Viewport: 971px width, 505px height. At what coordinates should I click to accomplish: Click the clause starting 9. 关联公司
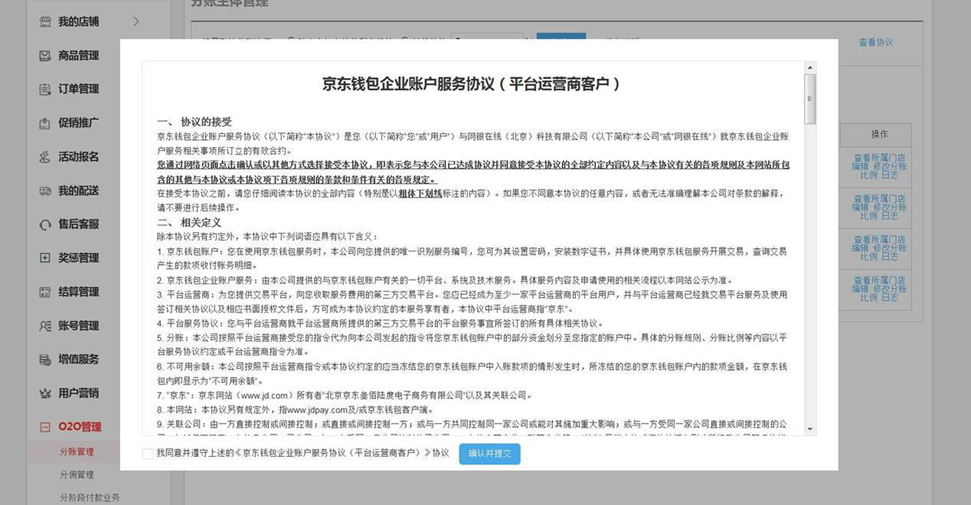[x=472, y=428]
